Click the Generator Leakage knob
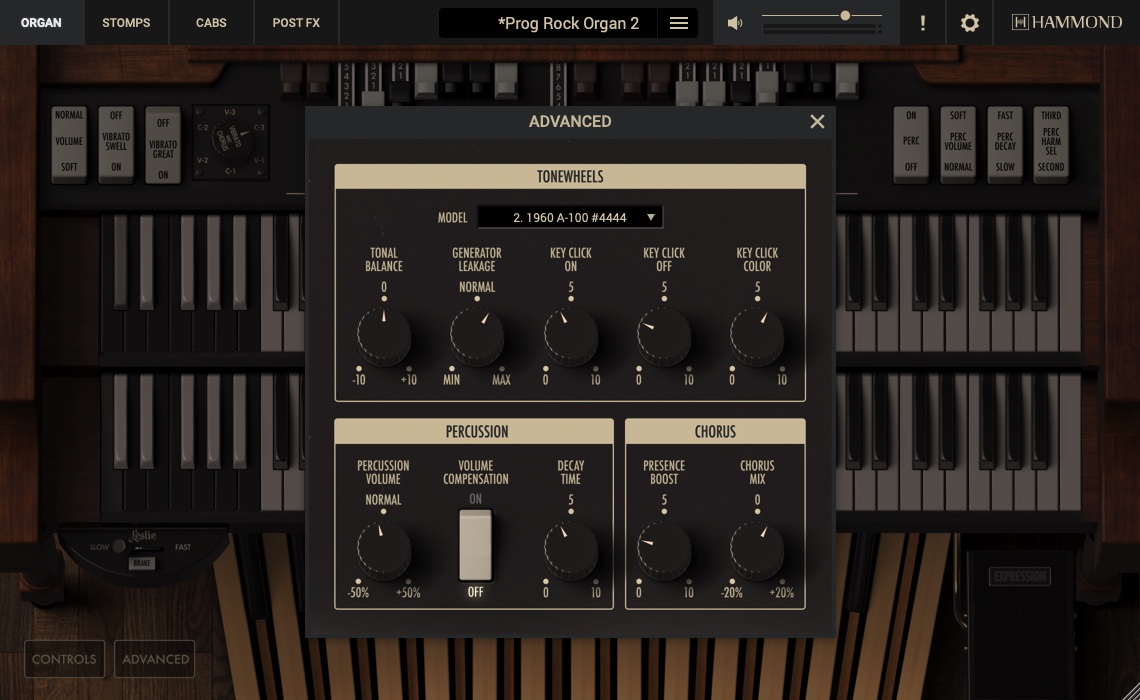This screenshot has height=700, width=1140. 477,337
